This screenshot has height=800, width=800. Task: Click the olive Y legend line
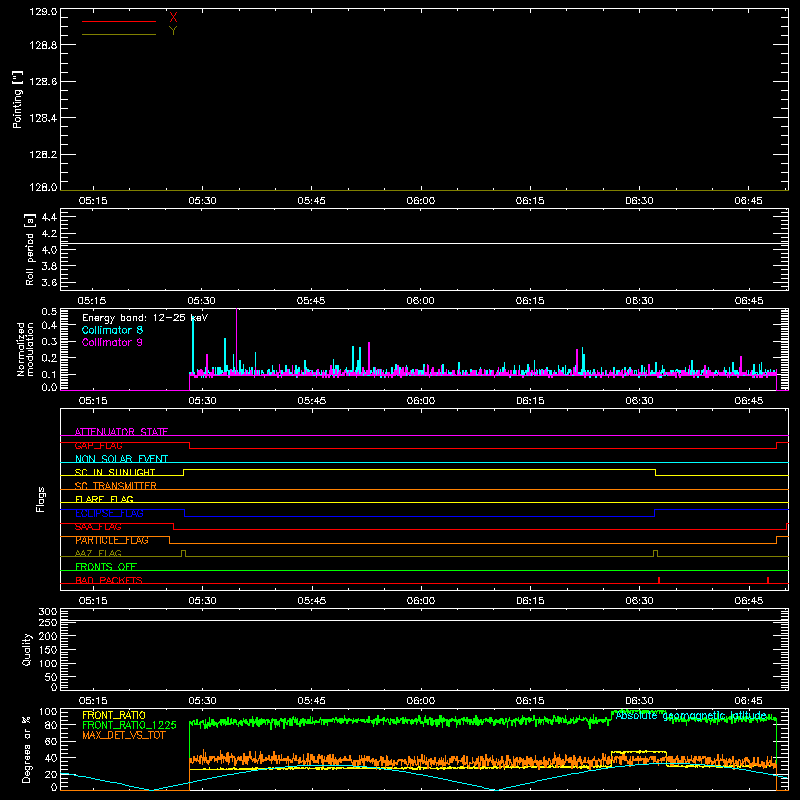[x=119, y=35]
